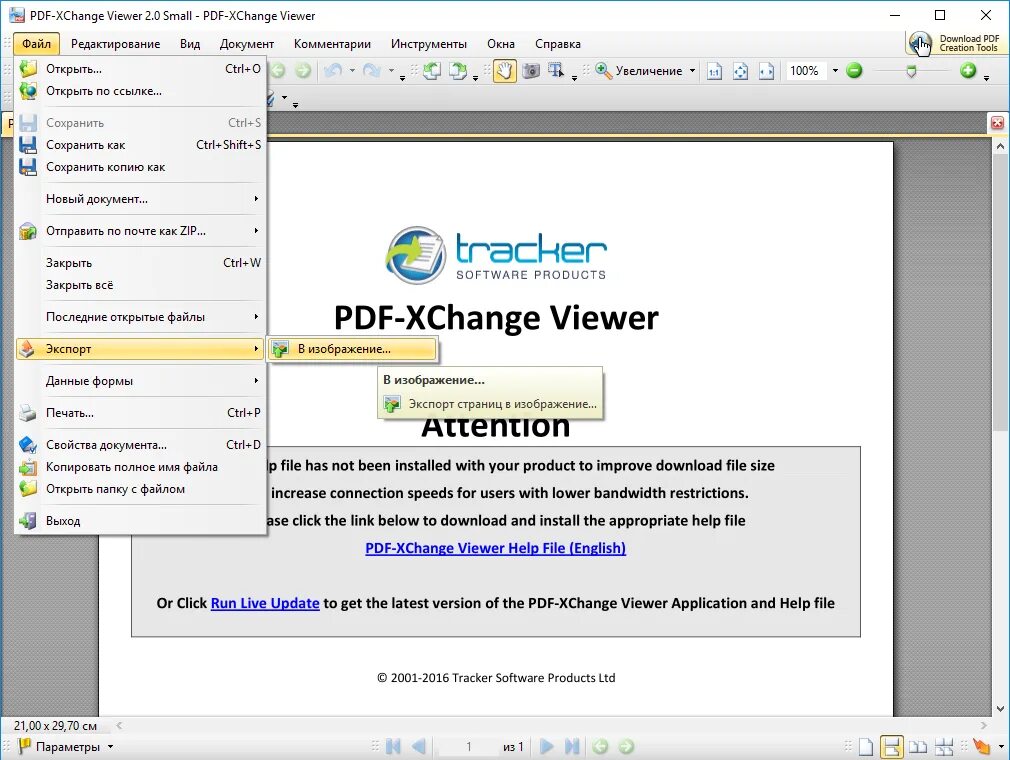The width and height of the screenshot is (1010, 760).
Task: Go to previous page in bottom bar
Action: click(419, 746)
